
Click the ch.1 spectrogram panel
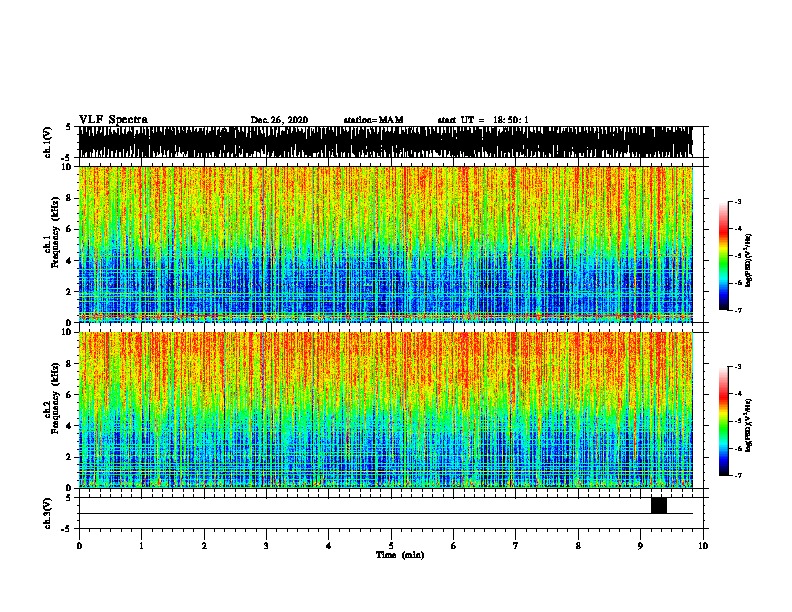(385, 244)
